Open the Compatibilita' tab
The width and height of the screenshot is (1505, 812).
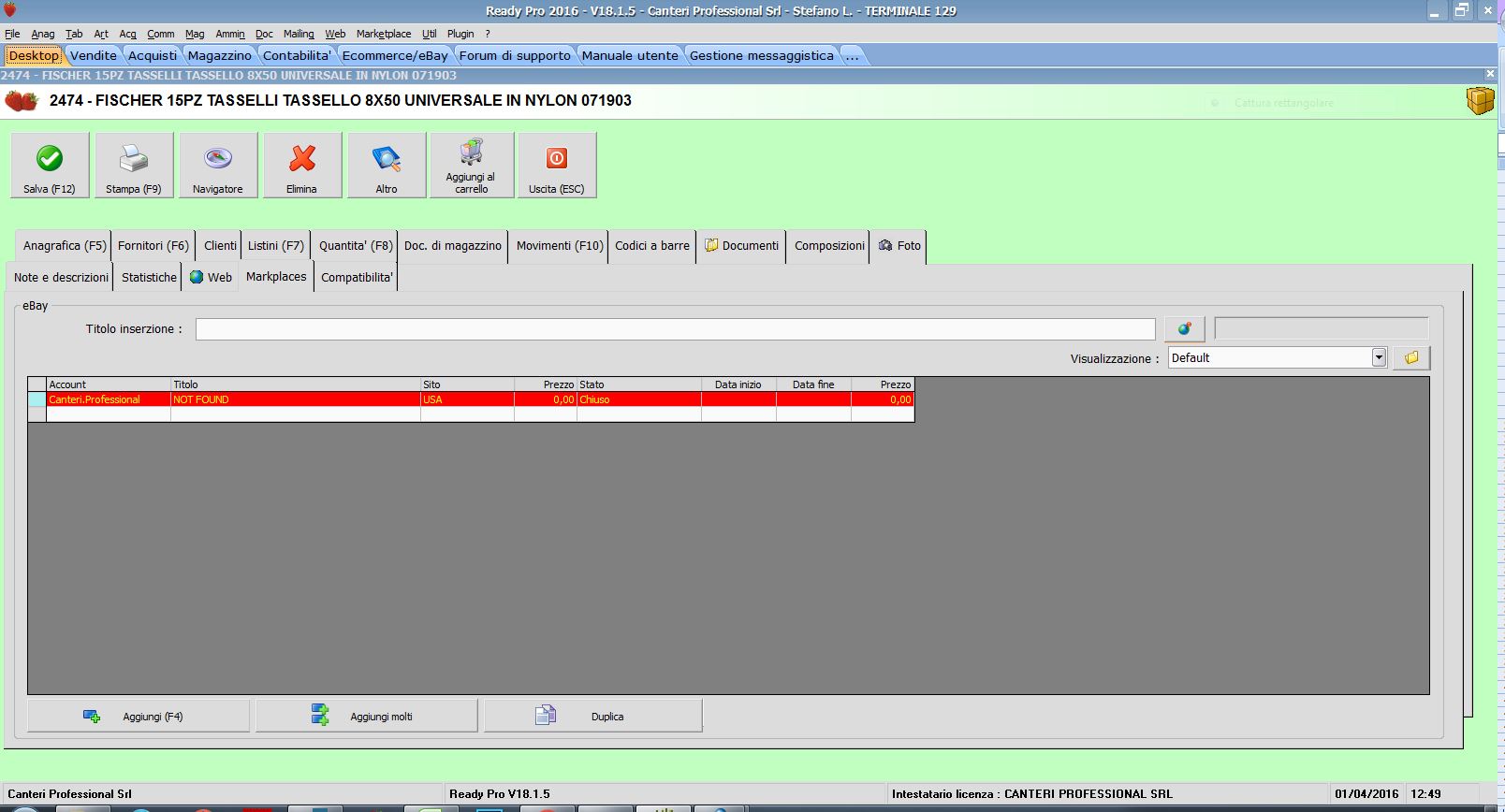point(357,278)
